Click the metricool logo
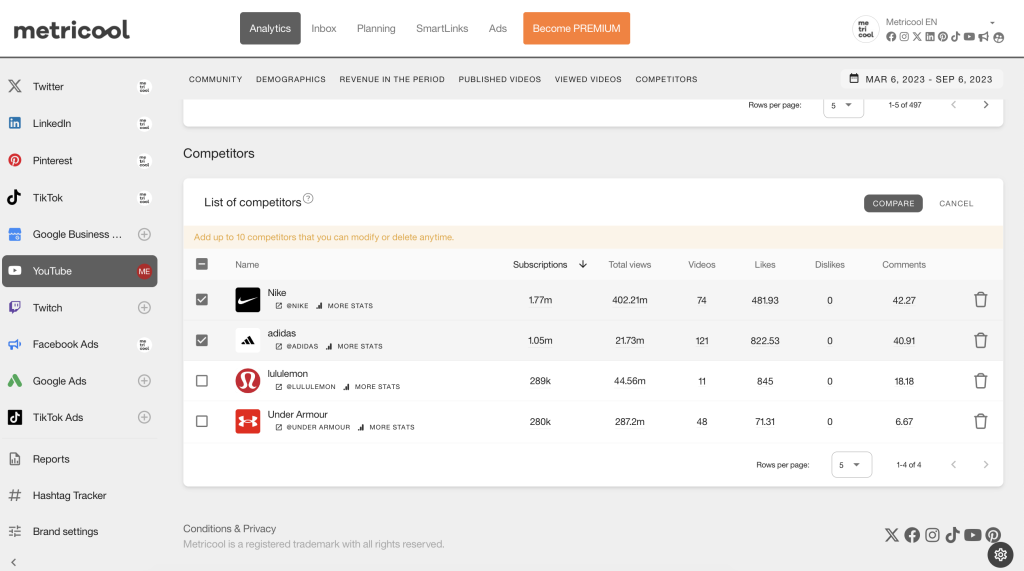This screenshot has width=1024, height=571. 71,29
